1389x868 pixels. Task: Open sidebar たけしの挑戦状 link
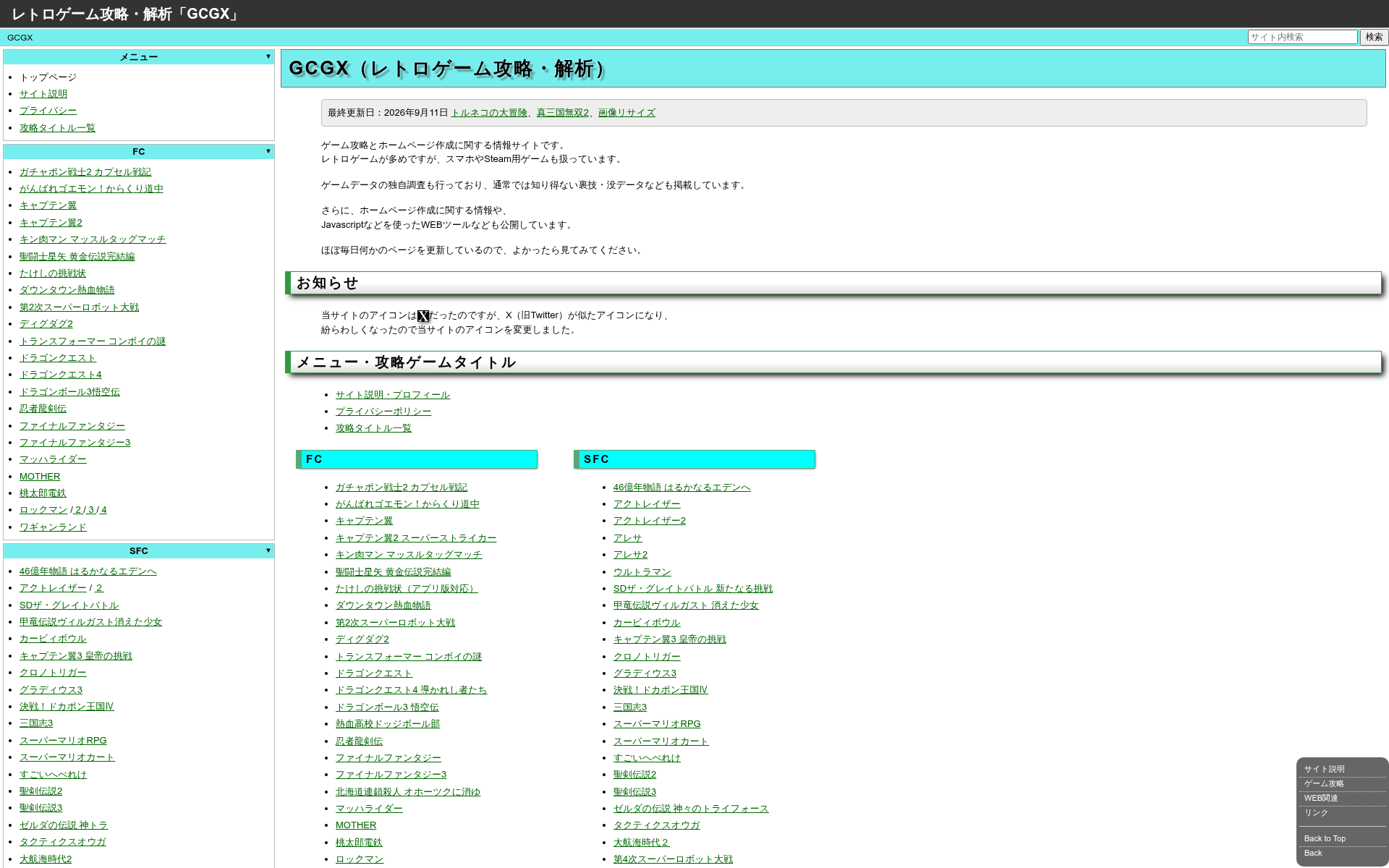53,273
